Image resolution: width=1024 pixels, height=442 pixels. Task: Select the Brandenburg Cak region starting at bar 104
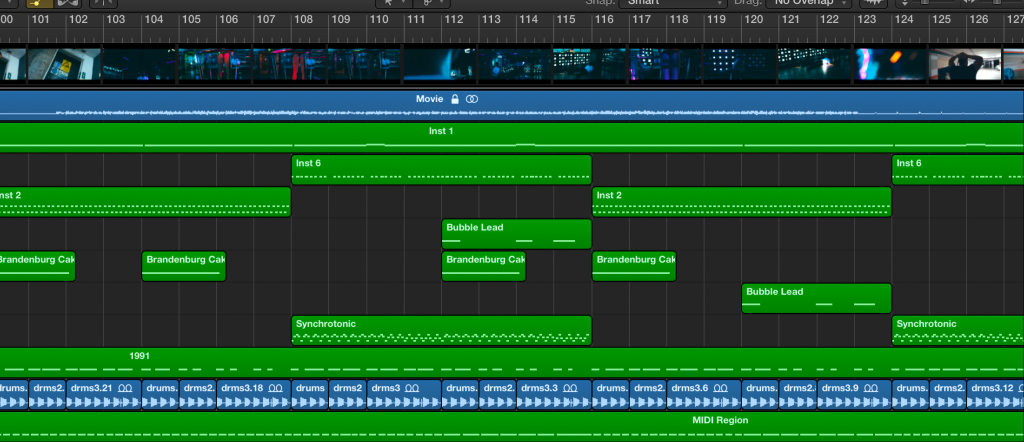(184, 266)
